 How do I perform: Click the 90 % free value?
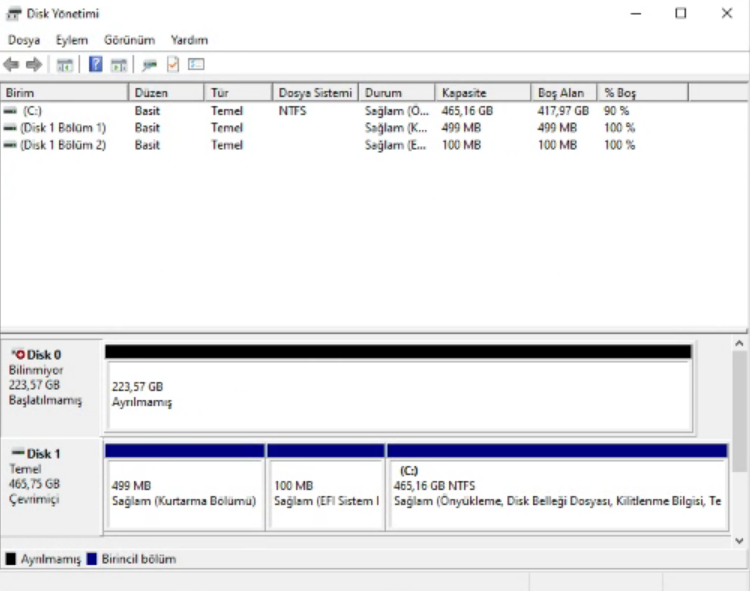click(616, 111)
